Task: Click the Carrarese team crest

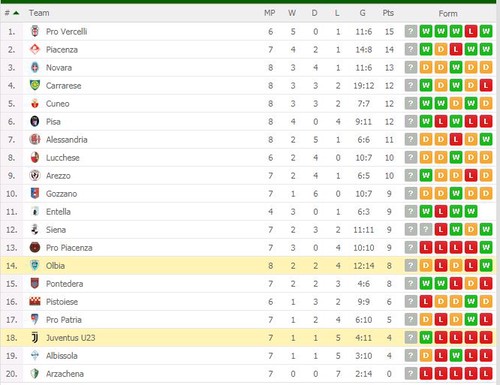Action: tap(35, 85)
